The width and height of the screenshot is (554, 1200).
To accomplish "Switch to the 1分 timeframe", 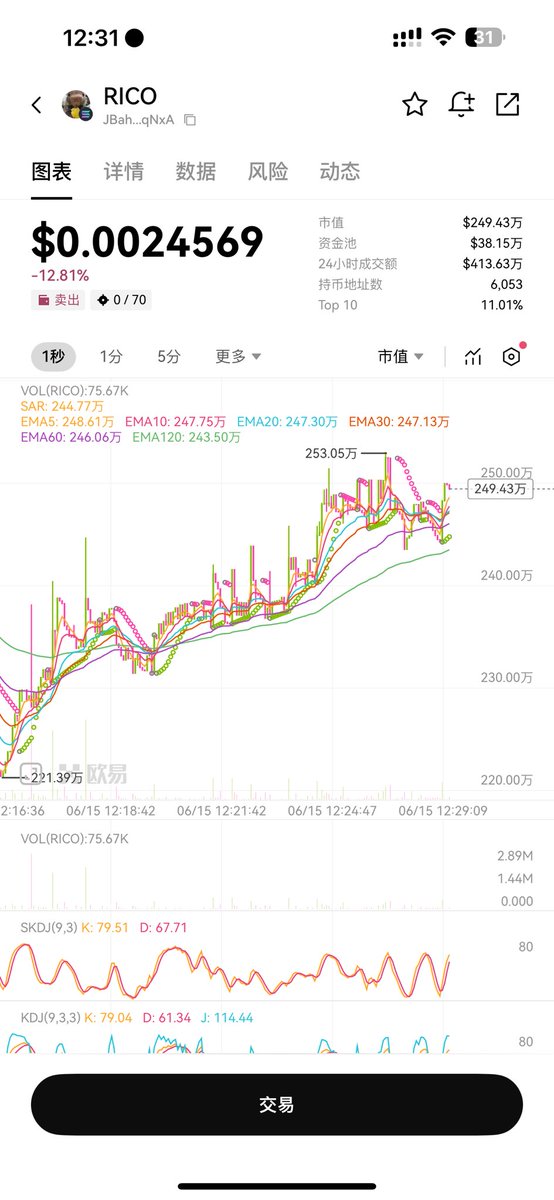I will pos(111,356).
